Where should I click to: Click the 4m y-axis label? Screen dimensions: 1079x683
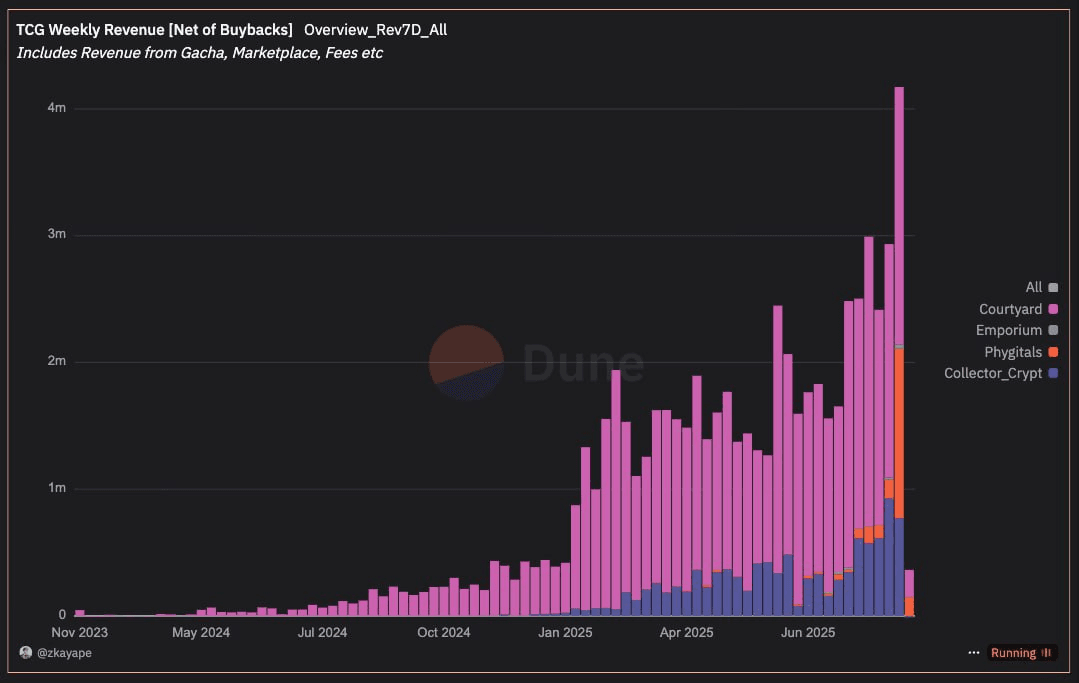click(56, 108)
